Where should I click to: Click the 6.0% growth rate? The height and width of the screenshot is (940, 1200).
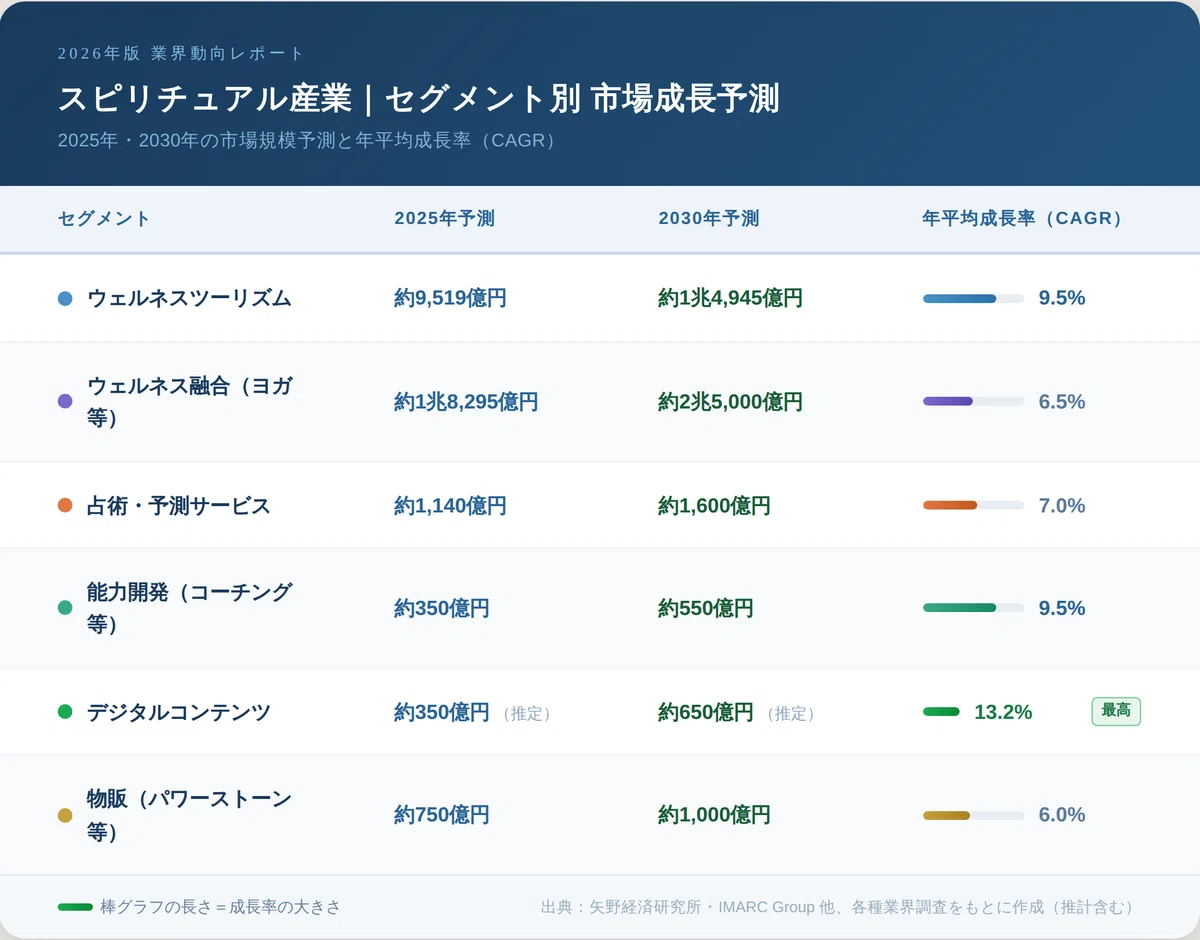[1062, 815]
